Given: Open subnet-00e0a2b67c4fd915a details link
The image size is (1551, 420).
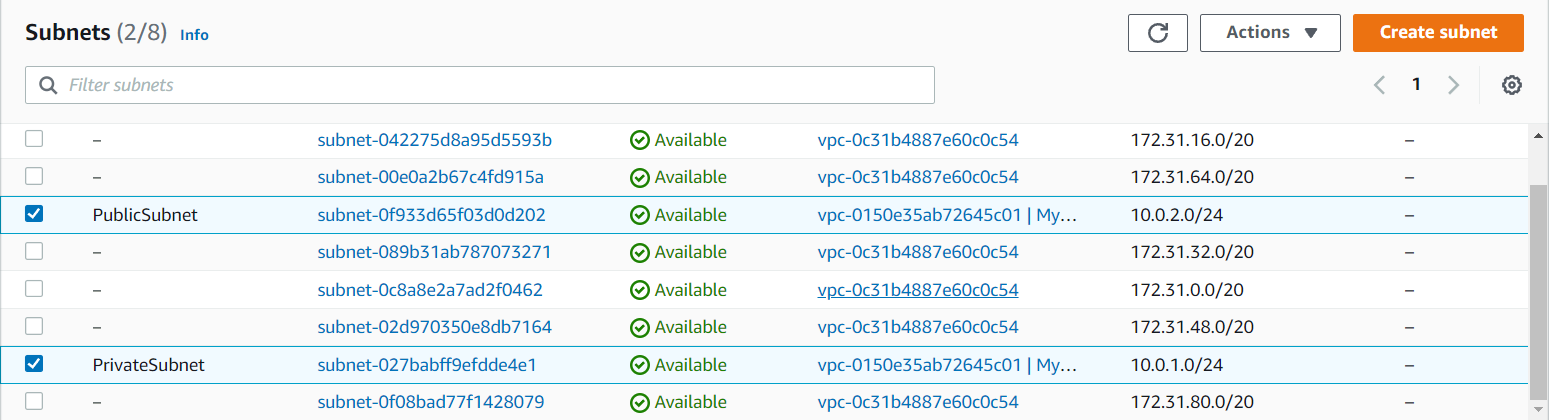Looking at the screenshot, I should coord(431,177).
